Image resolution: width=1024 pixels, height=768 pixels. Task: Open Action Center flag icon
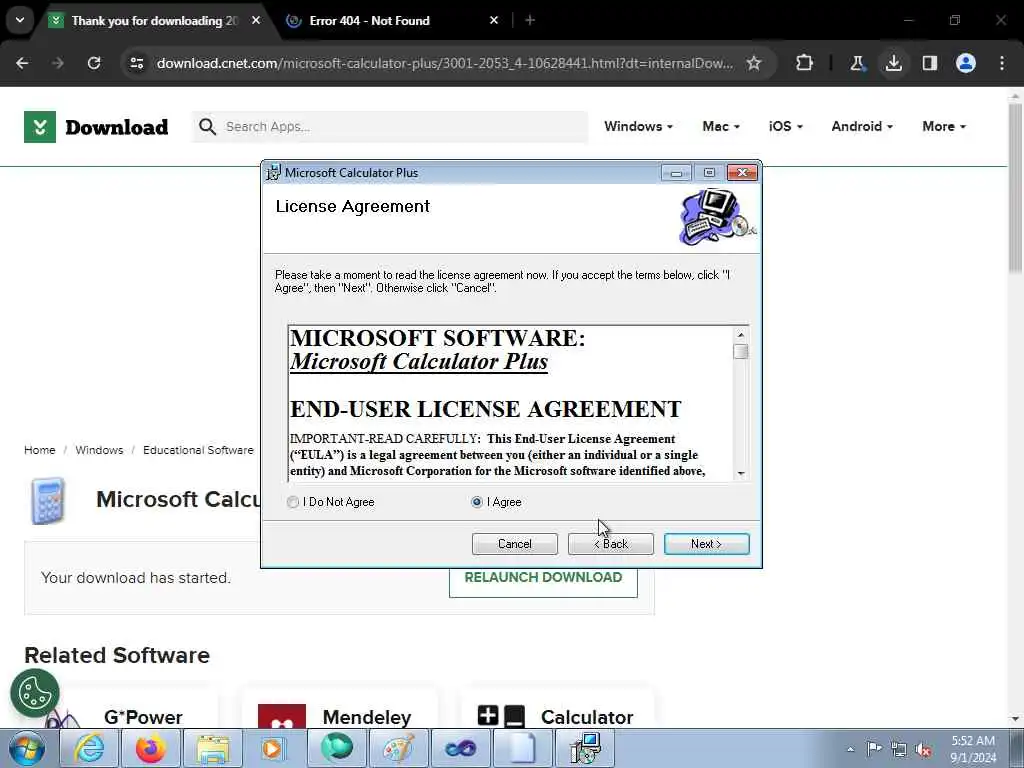pyautogui.click(x=874, y=748)
